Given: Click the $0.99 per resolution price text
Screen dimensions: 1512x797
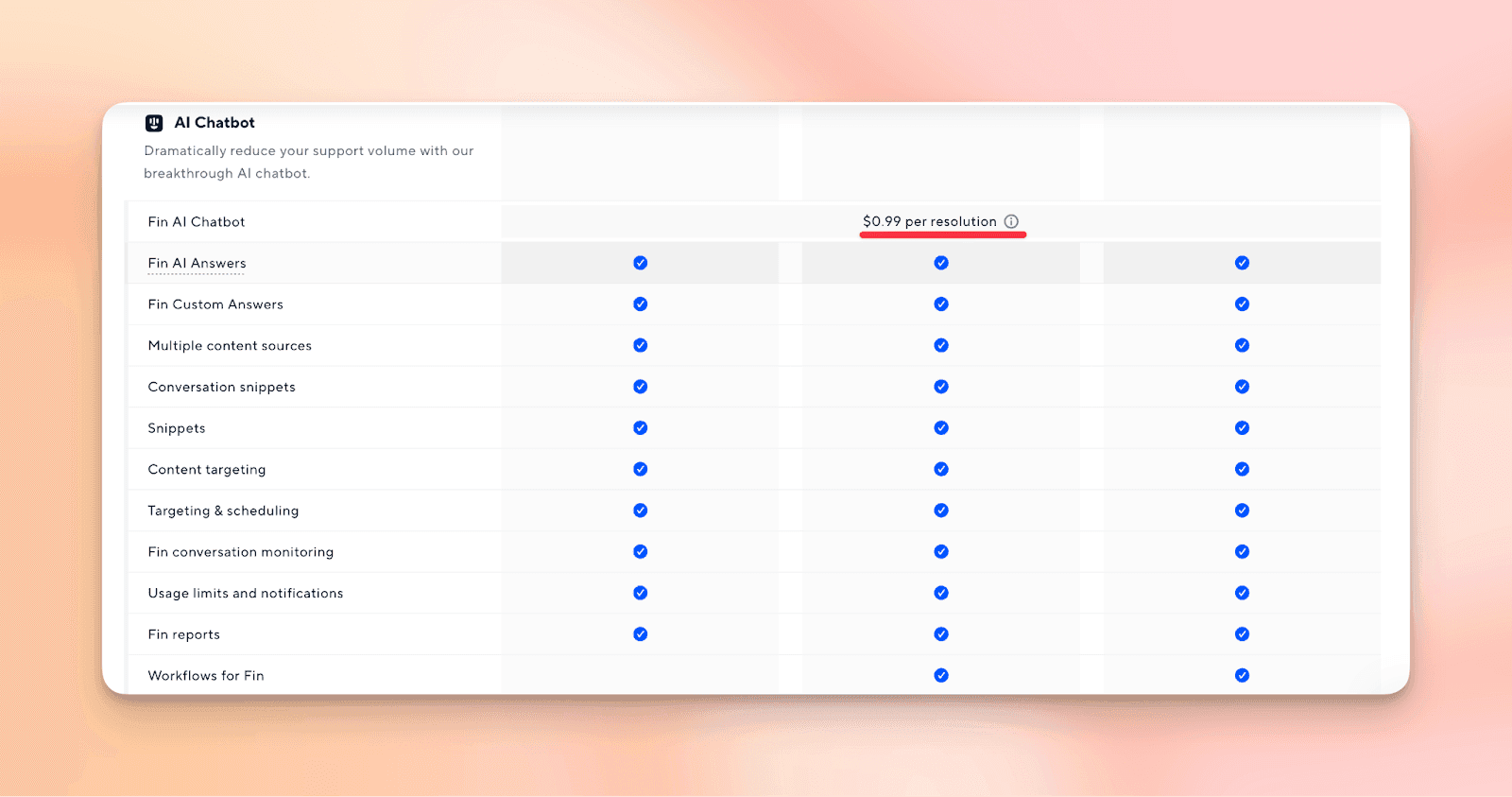Looking at the screenshot, I should click(930, 221).
